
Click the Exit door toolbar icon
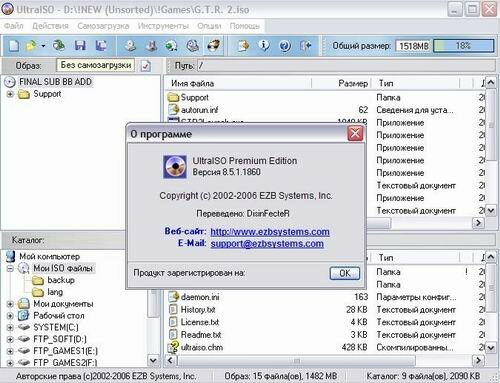pos(306,45)
